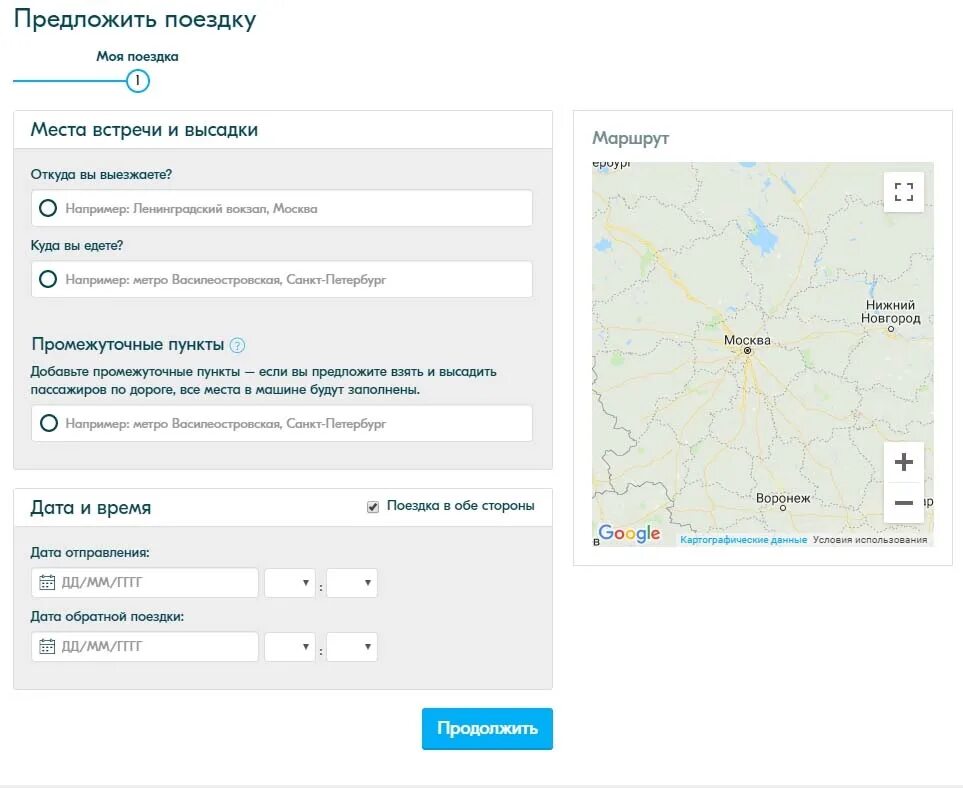The height and width of the screenshot is (788, 963).
Task: Zoom out on the route map
Action: tap(904, 502)
